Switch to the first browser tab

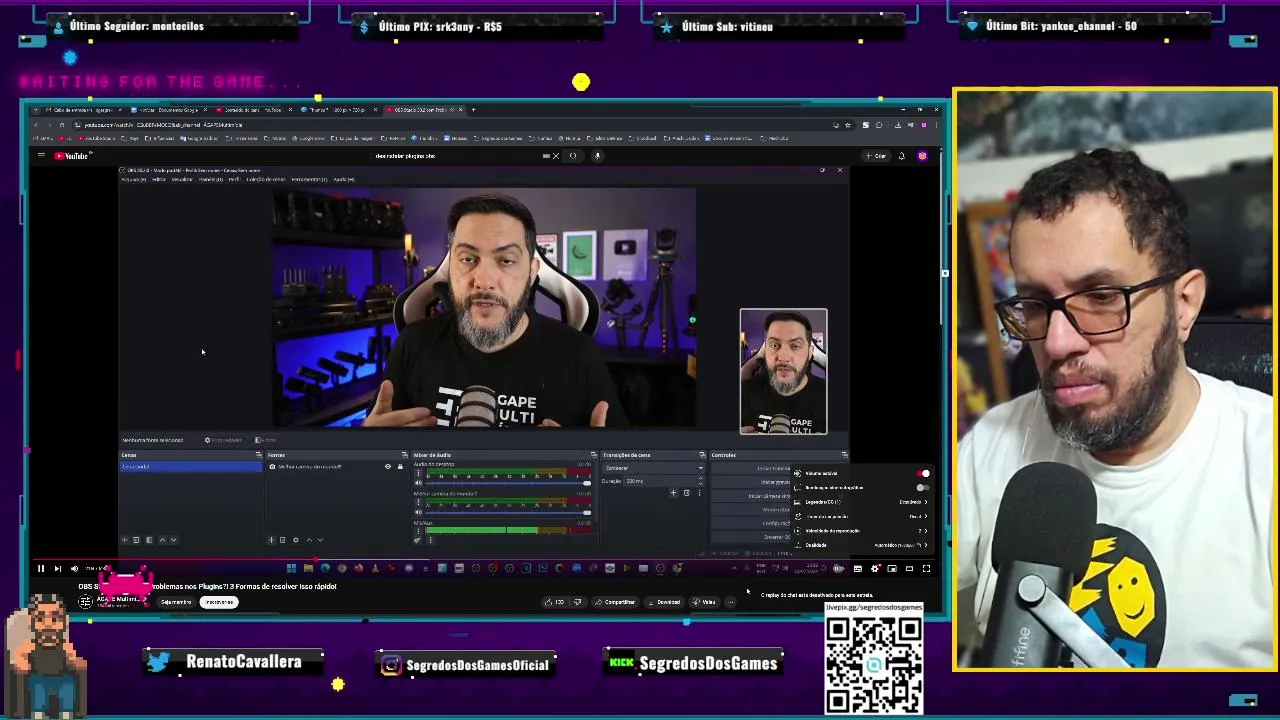coord(82,110)
